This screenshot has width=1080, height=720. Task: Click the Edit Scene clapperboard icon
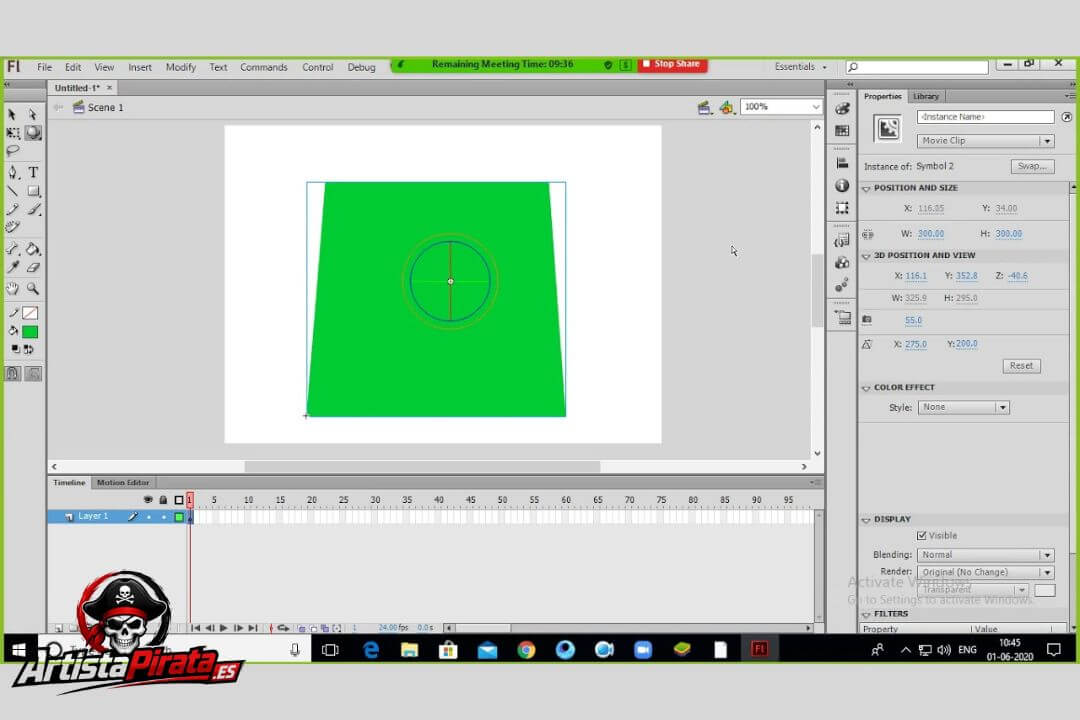tap(704, 107)
